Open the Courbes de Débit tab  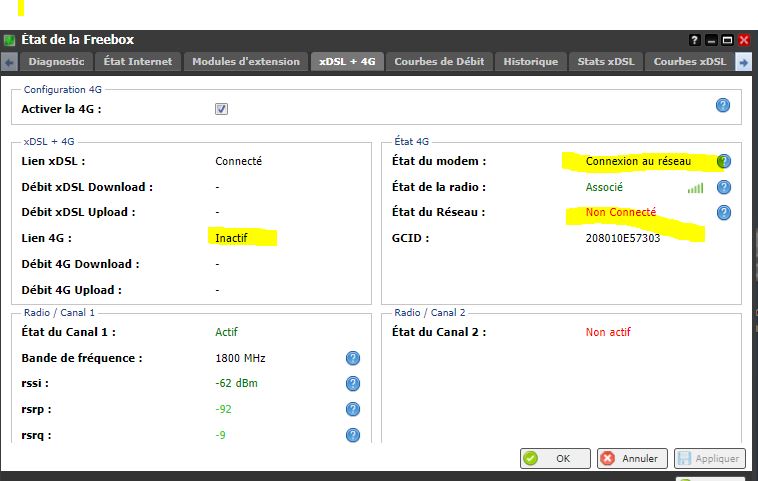439,62
